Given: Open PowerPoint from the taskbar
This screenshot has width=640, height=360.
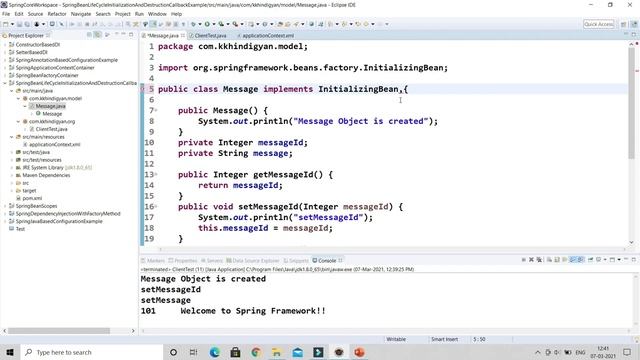Looking at the screenshot, I should click(x=359, y=352).
